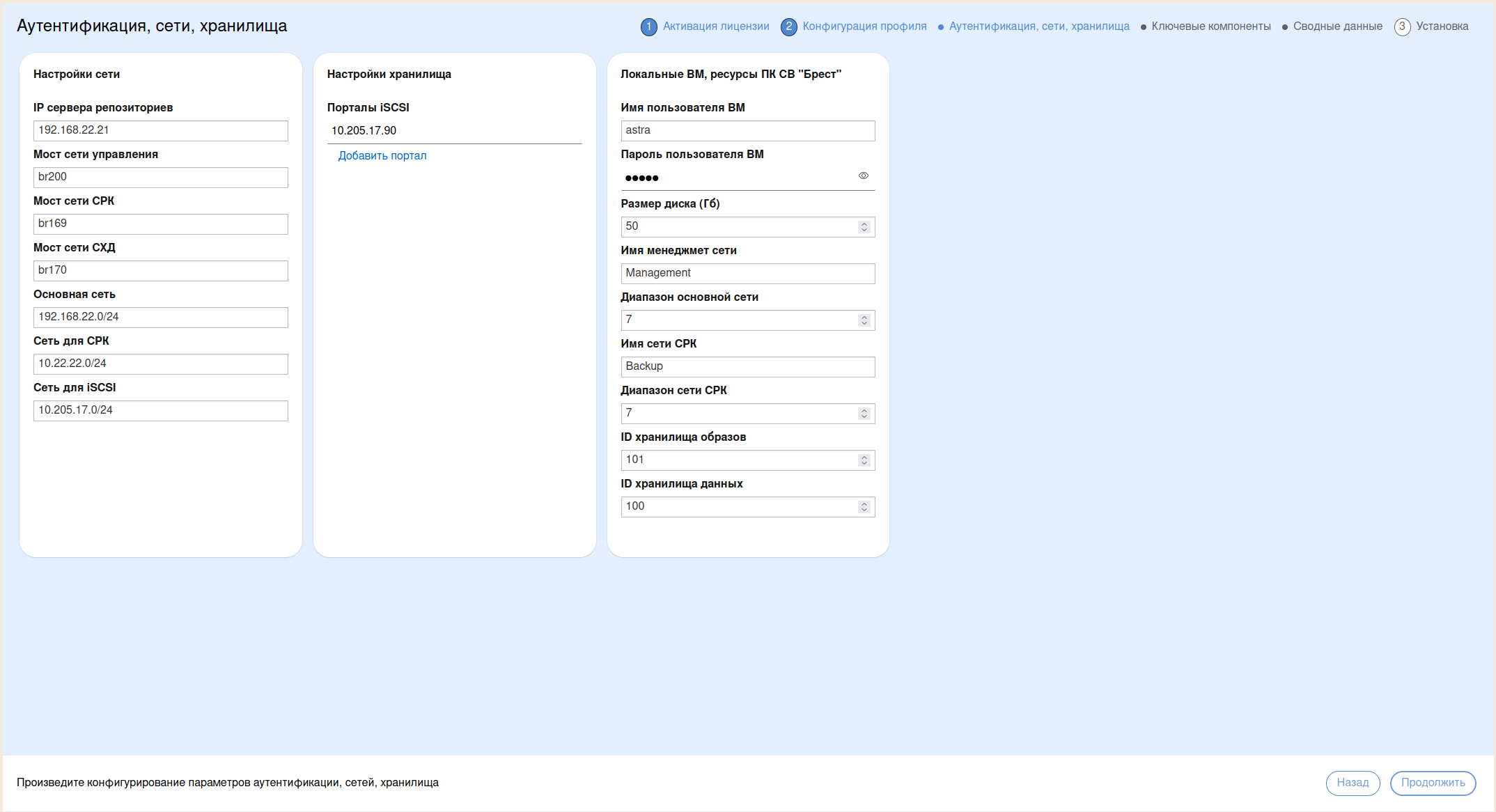Adjust ID хранилища образов spinner

pos(864,460)
